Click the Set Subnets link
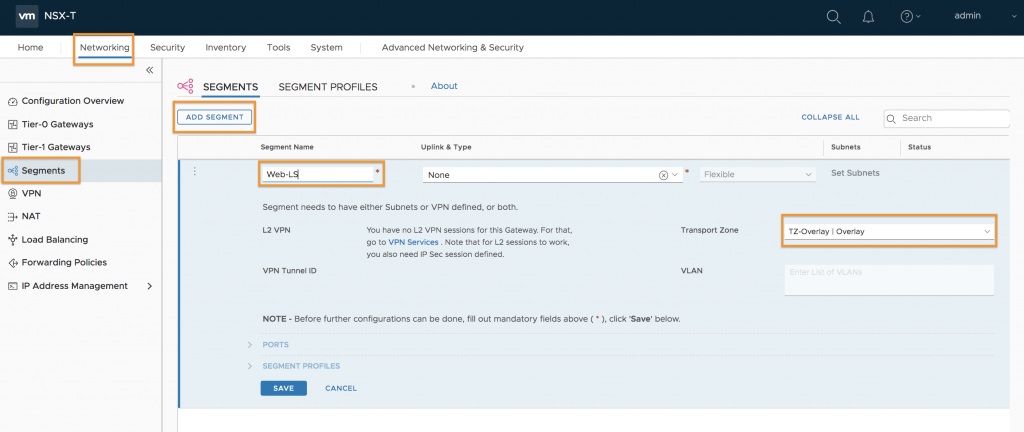Screen dimensions: 1024x432 click(855, 174)
